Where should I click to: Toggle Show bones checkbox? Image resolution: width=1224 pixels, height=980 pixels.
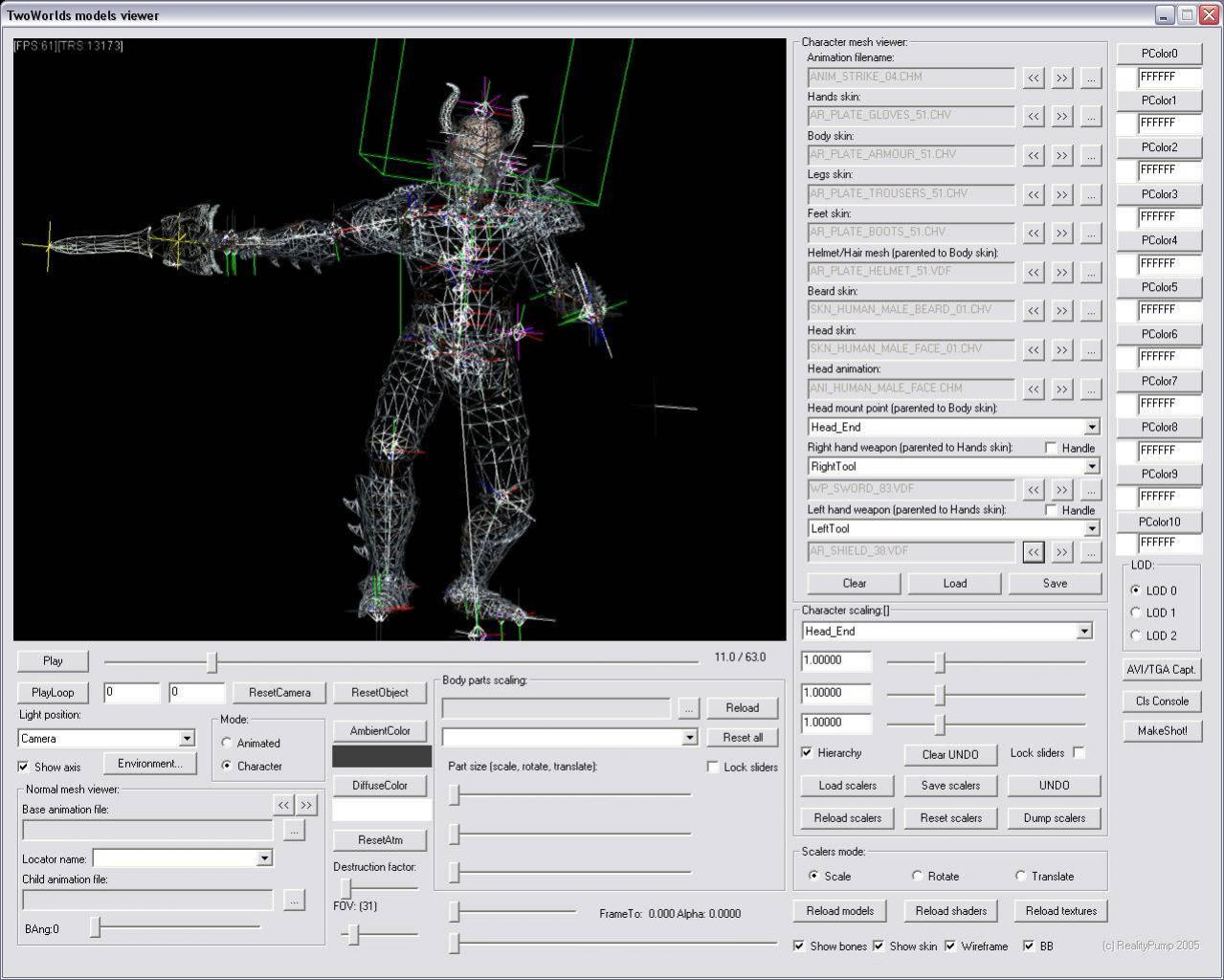coord(799,946)
